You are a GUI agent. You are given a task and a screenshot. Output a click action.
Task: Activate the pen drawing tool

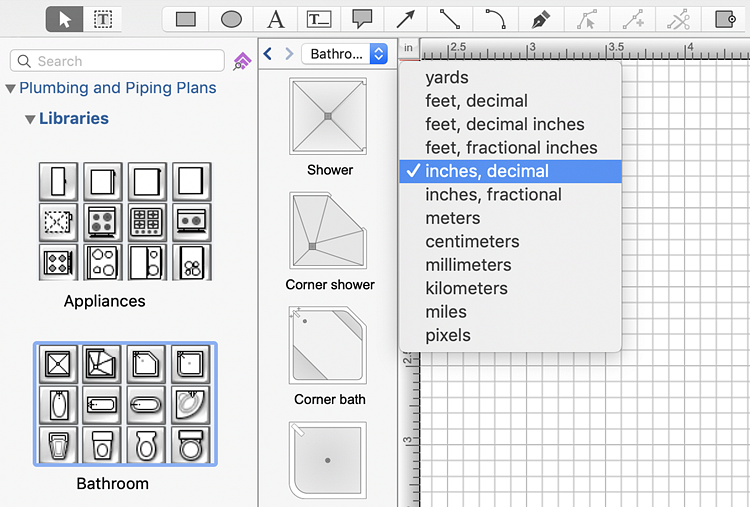(541, 18)
